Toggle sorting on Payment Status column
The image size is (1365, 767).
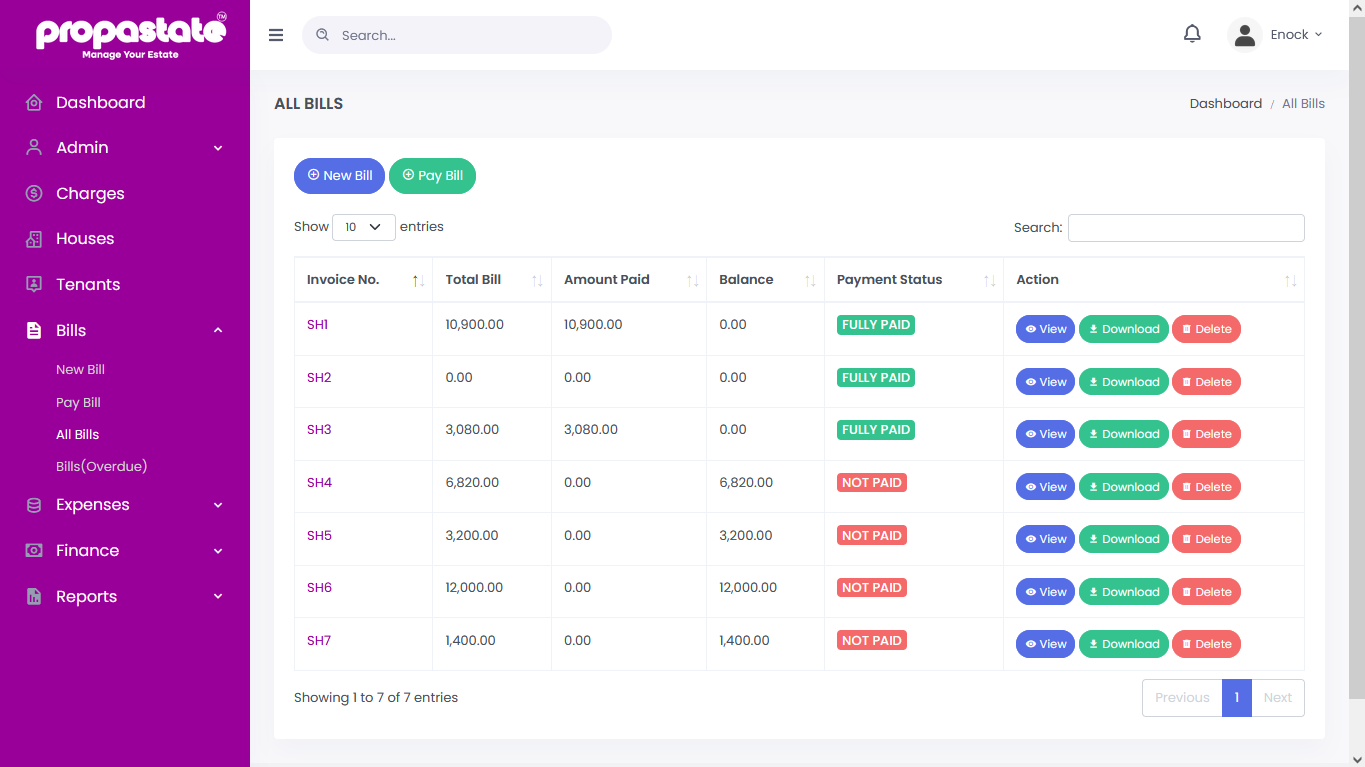click(x=914, y=280)
